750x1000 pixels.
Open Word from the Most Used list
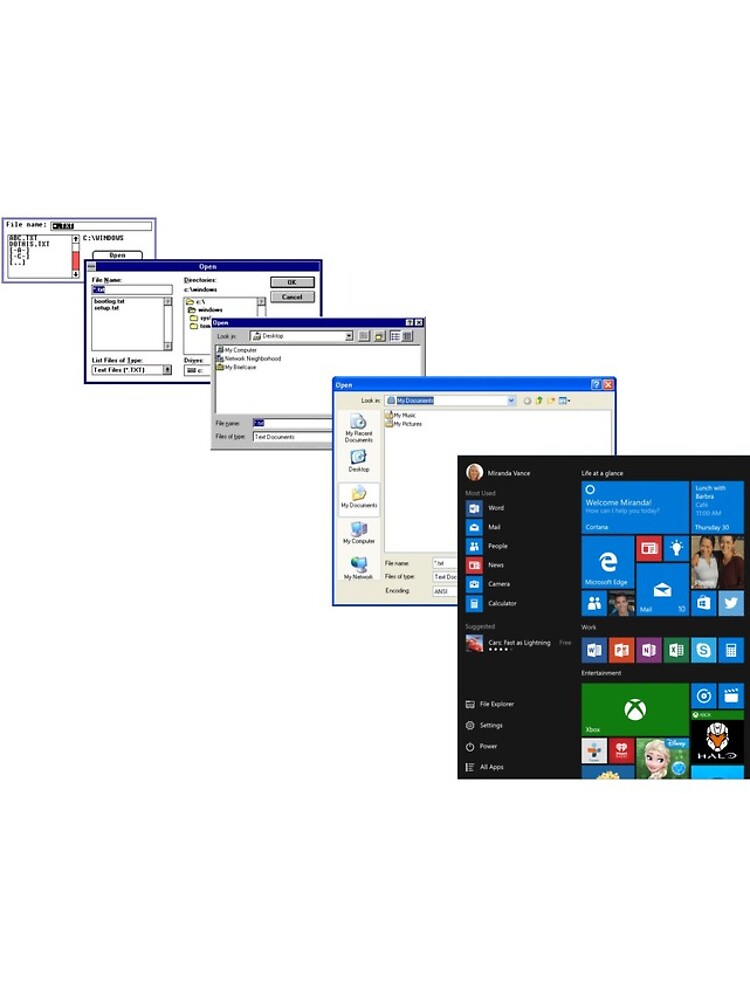pos(486,508)
